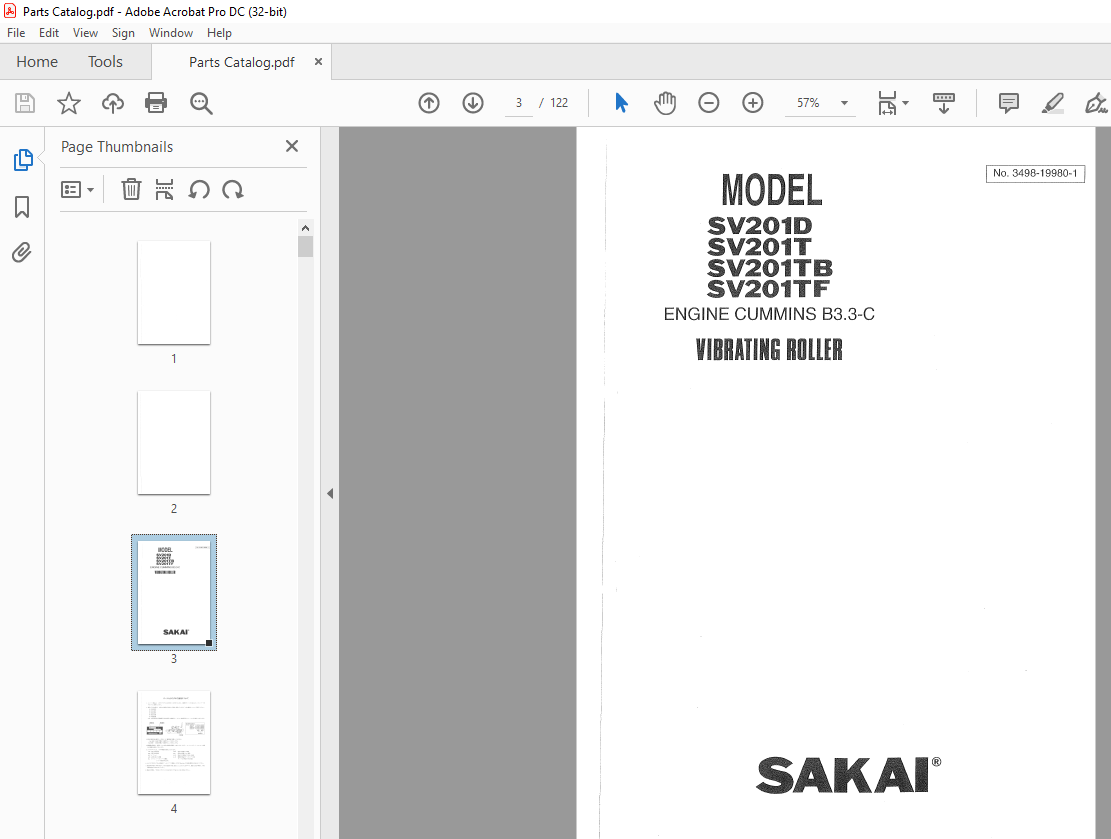This screenshot has height=839, width=1111.
Task: Click the VIBRATING ROLLER heading
Action: point(769,349)
